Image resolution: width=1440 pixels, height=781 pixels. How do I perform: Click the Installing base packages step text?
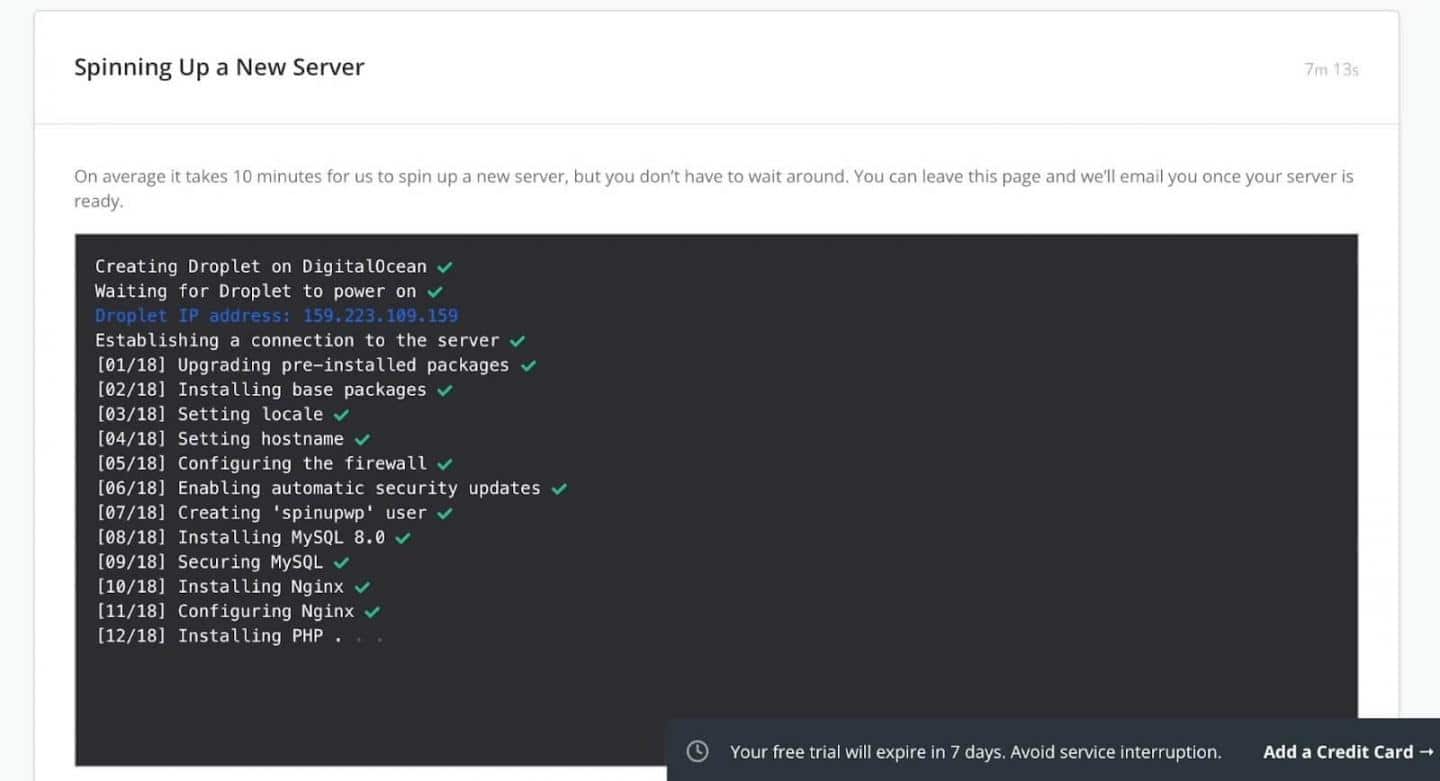tap(301, 390)
